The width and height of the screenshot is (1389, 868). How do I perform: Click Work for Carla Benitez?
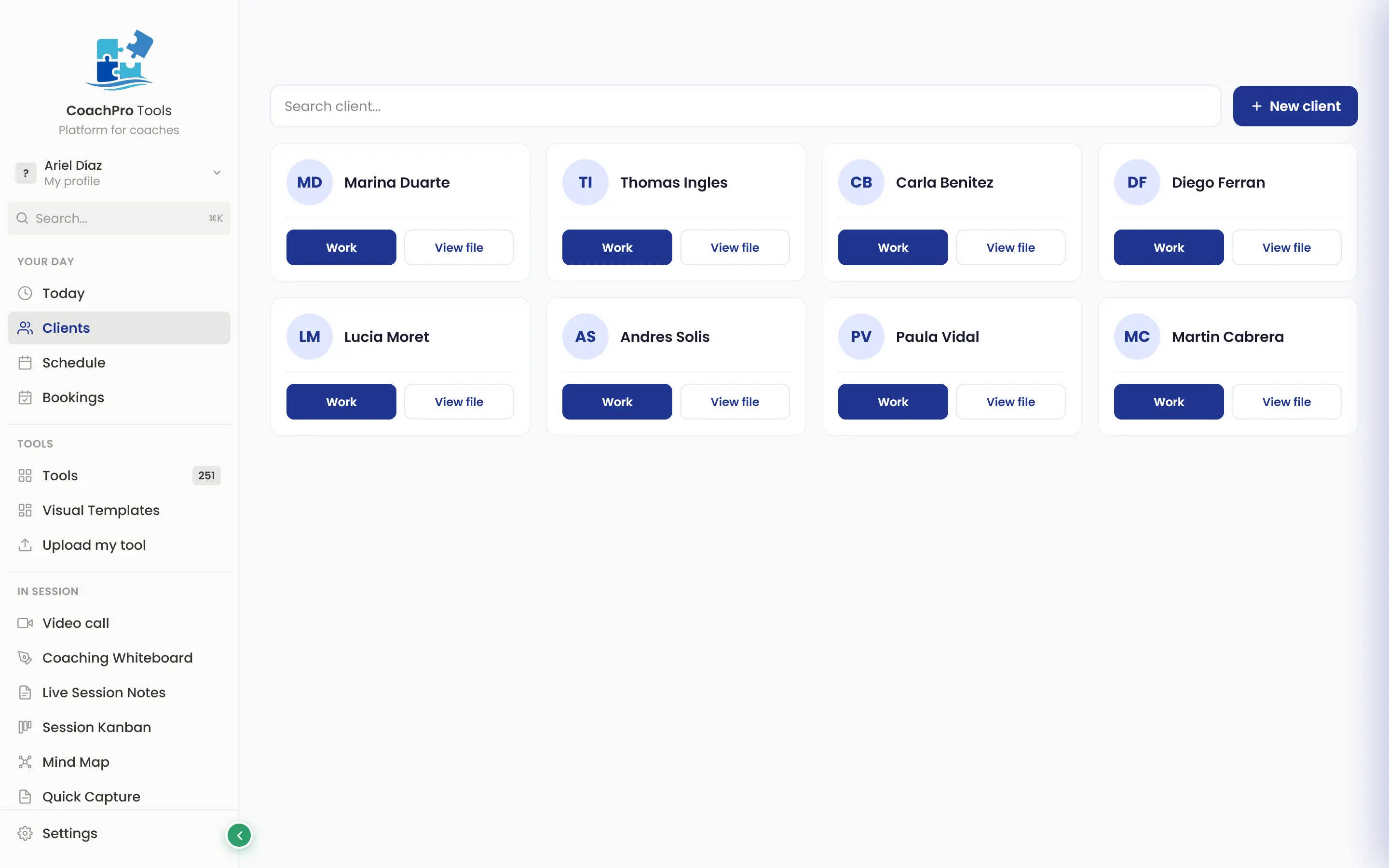893,247
